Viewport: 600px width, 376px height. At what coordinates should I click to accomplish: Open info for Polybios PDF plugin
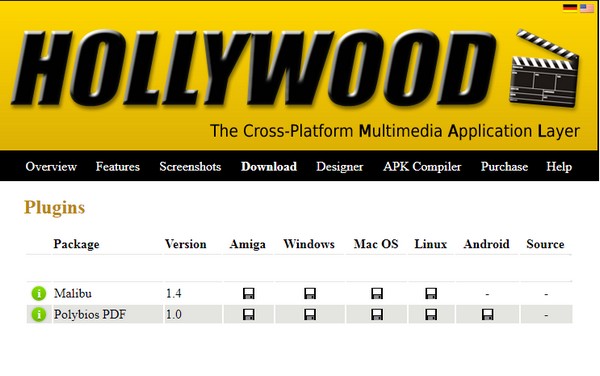[39, 314]
